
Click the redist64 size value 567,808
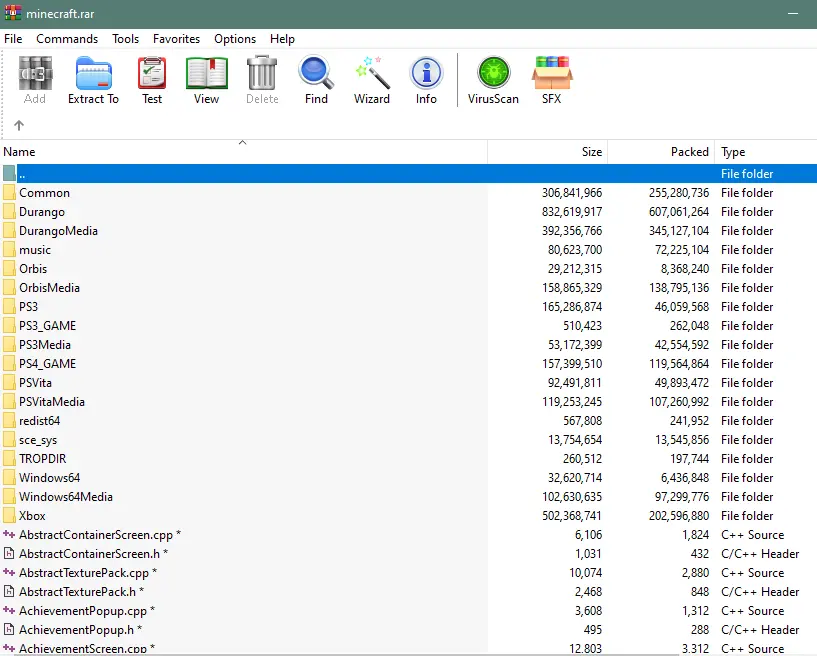click(582, 421)
